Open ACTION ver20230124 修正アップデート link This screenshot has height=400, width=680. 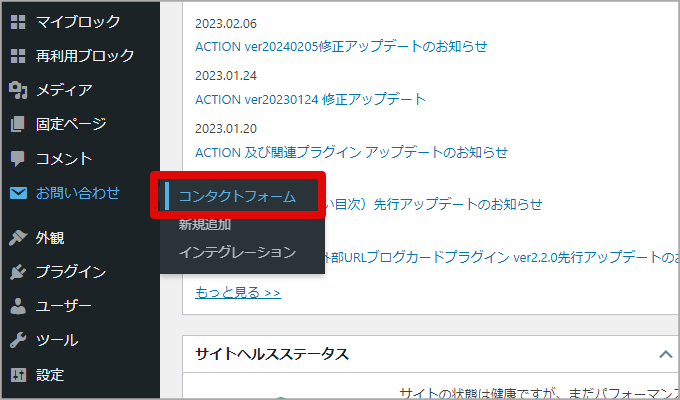[x=311, y=99]
